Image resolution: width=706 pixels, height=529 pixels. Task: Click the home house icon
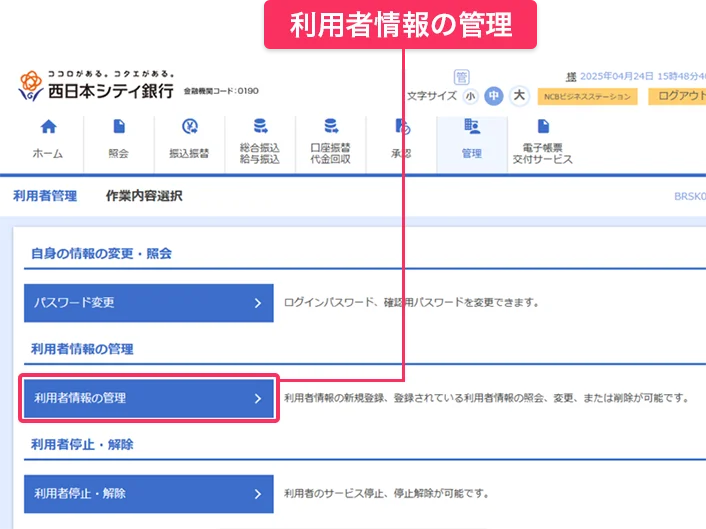coord(48,127)
